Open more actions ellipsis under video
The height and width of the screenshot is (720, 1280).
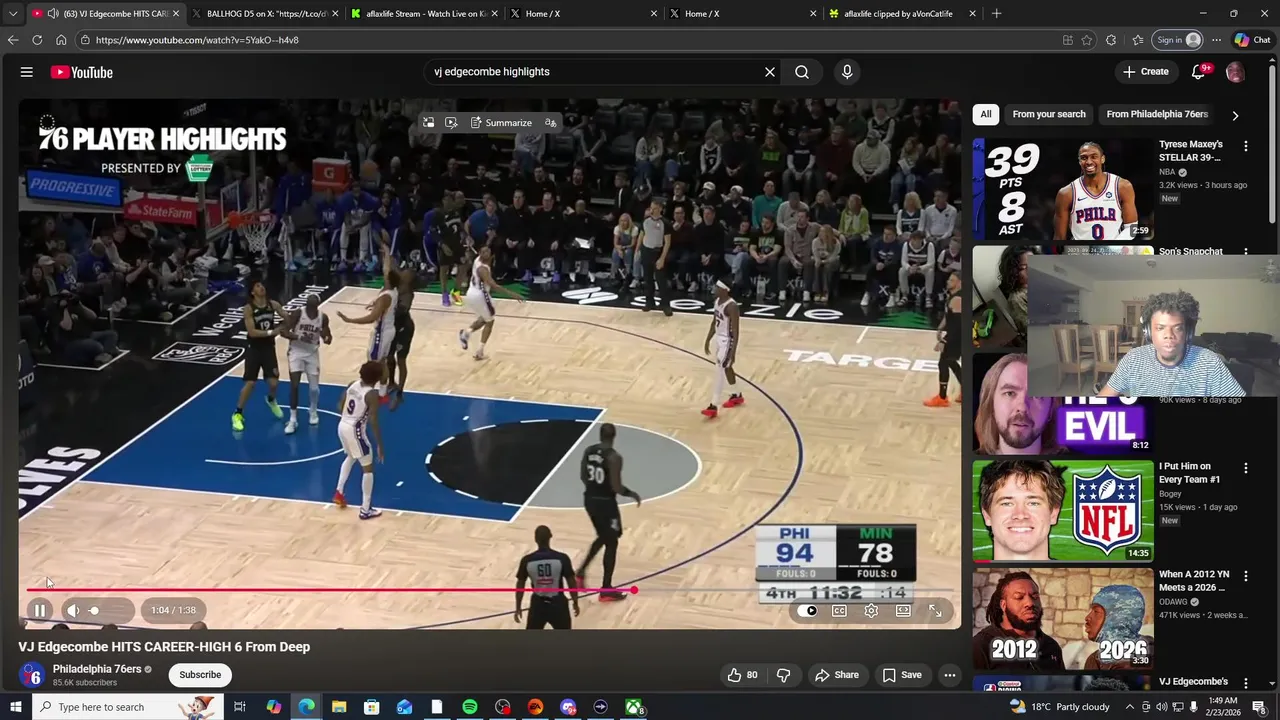pos(950,675)
